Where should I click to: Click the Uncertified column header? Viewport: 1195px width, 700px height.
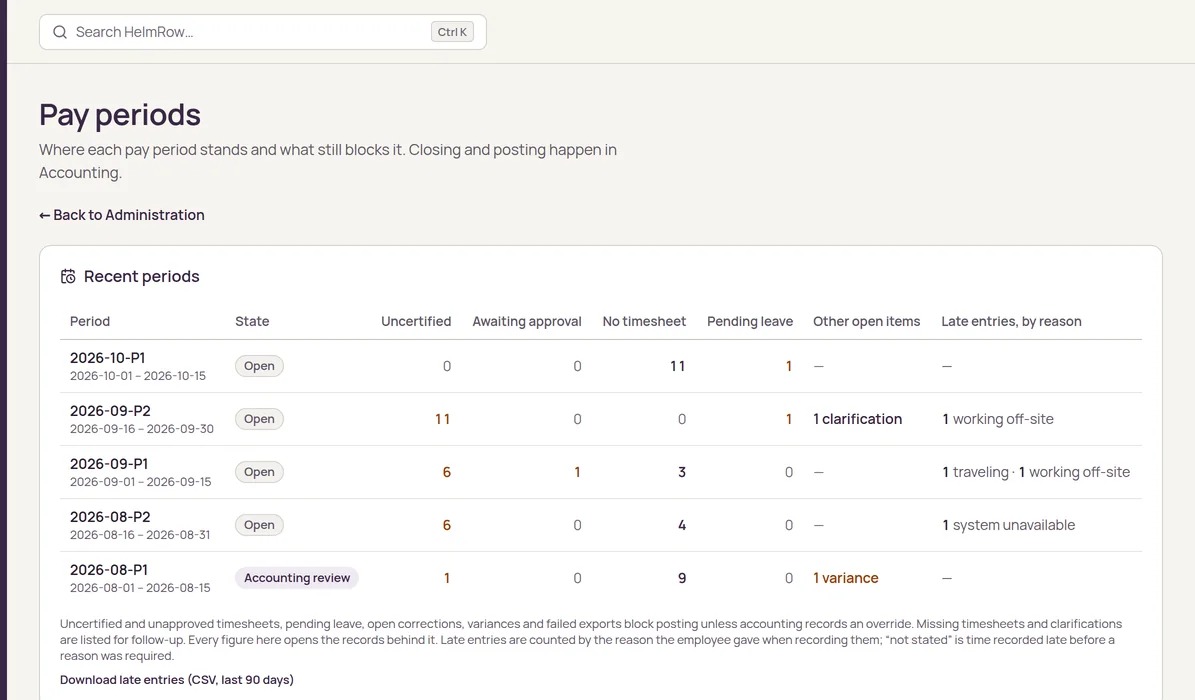click(x=416, y=321)
